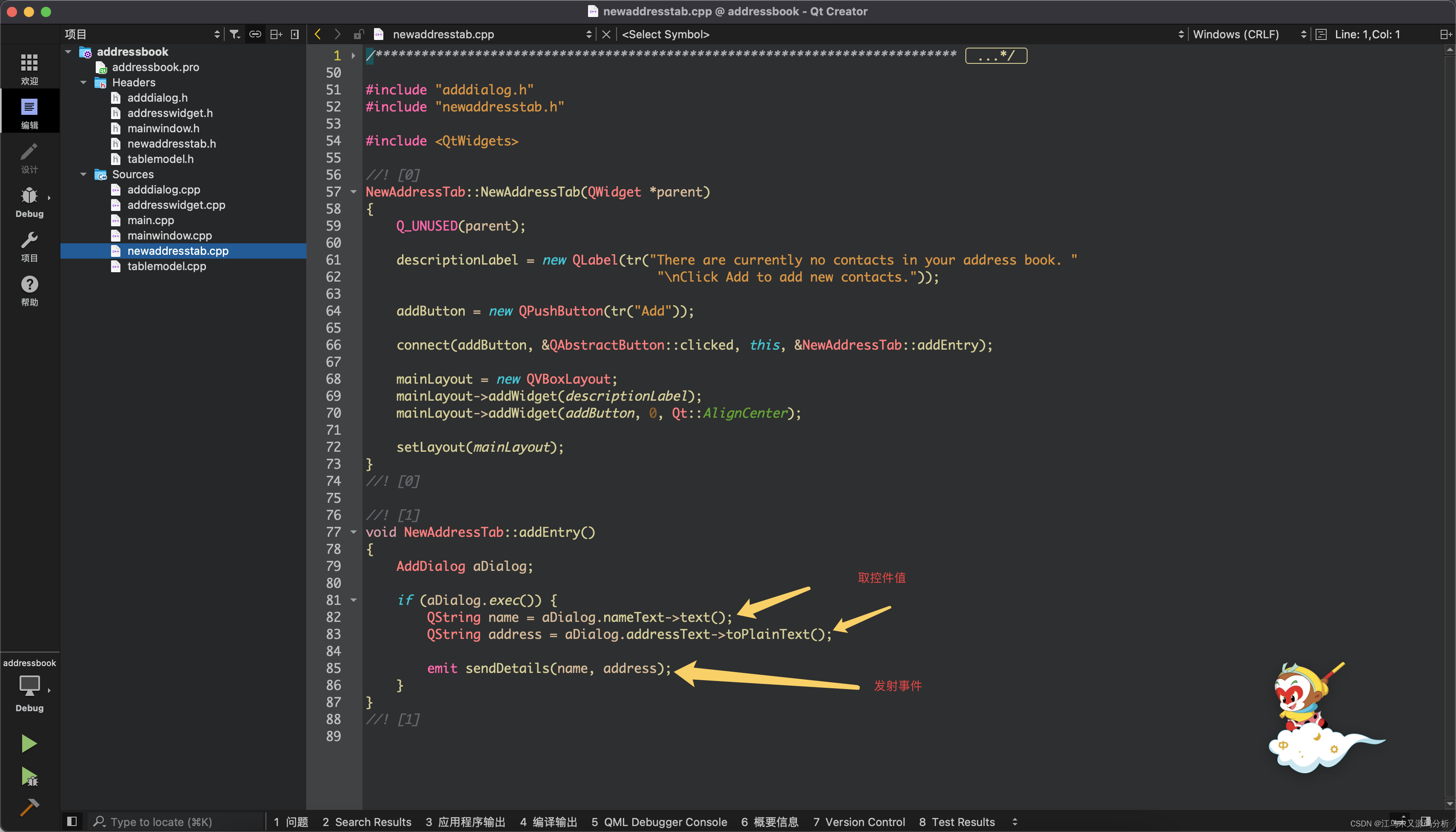Toggle file read-only lock icon

click(x=358, y=34)
